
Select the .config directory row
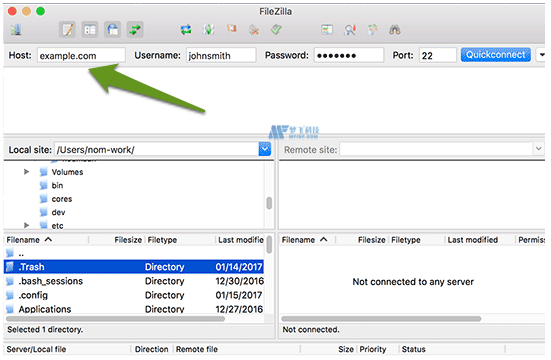point(134,295)
